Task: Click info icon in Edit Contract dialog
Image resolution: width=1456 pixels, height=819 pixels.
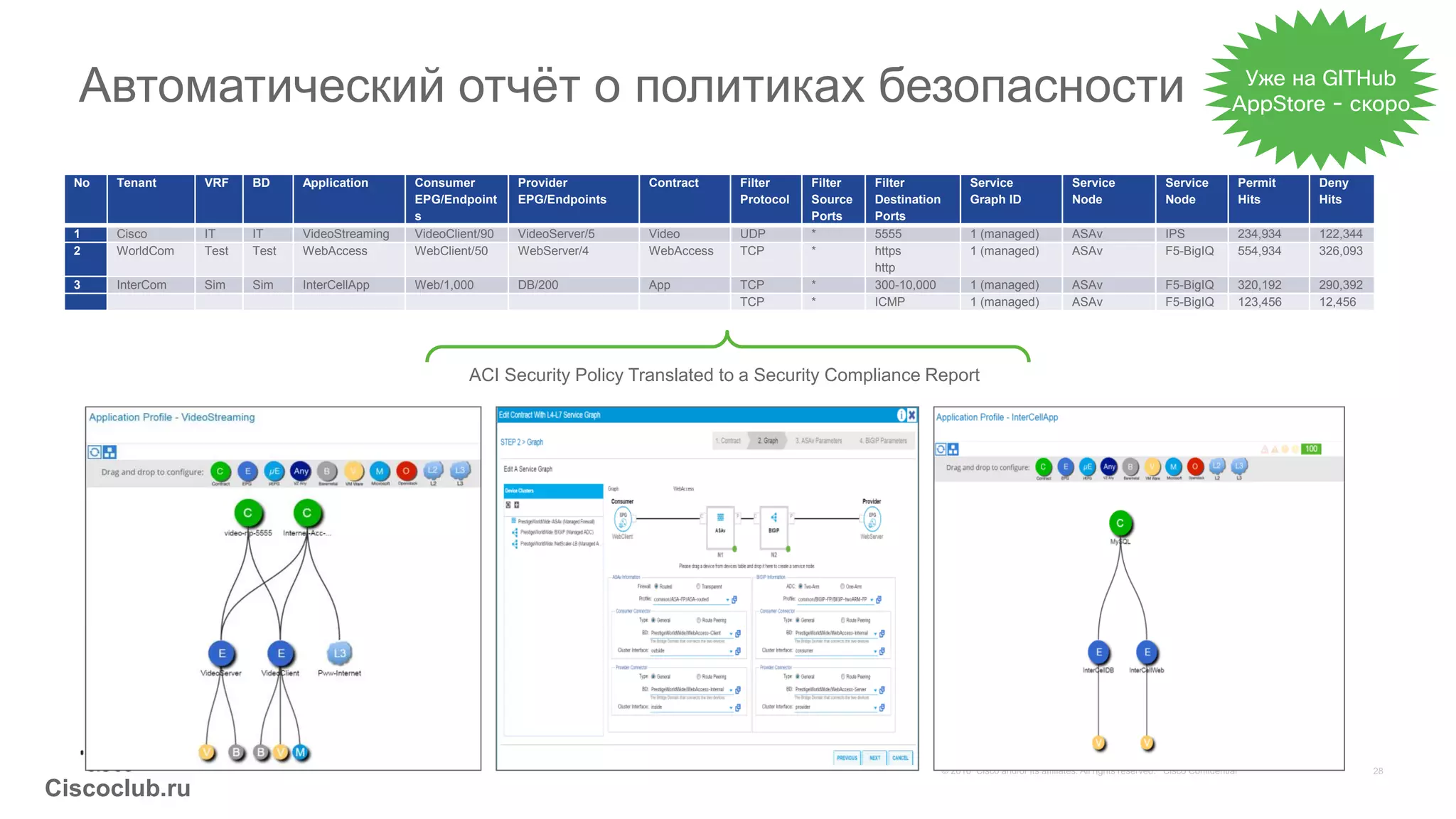Action: pyautogui.click(x=901, y=415)
